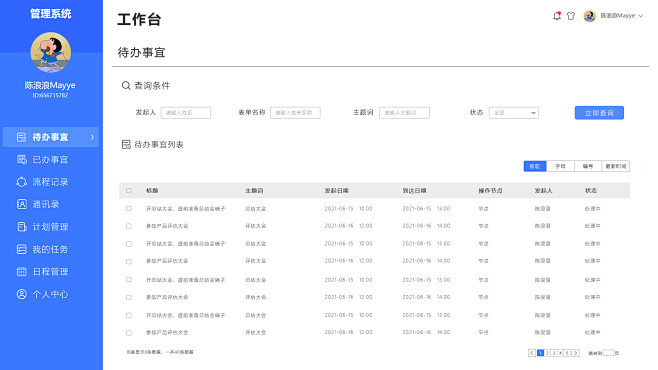
Task: Click the 到达日期 column header
Action: [x=415, y=190]
